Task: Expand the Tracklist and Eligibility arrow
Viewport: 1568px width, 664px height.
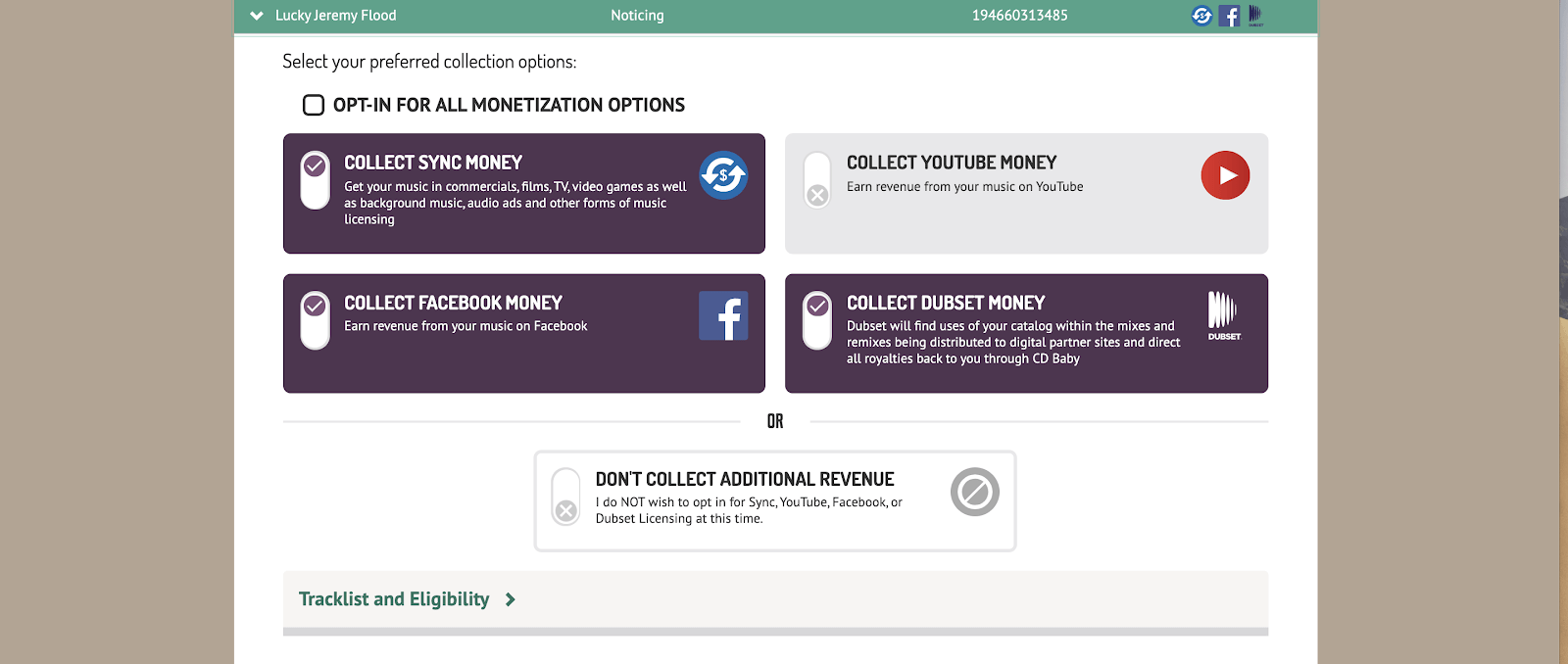Action: 510,599
